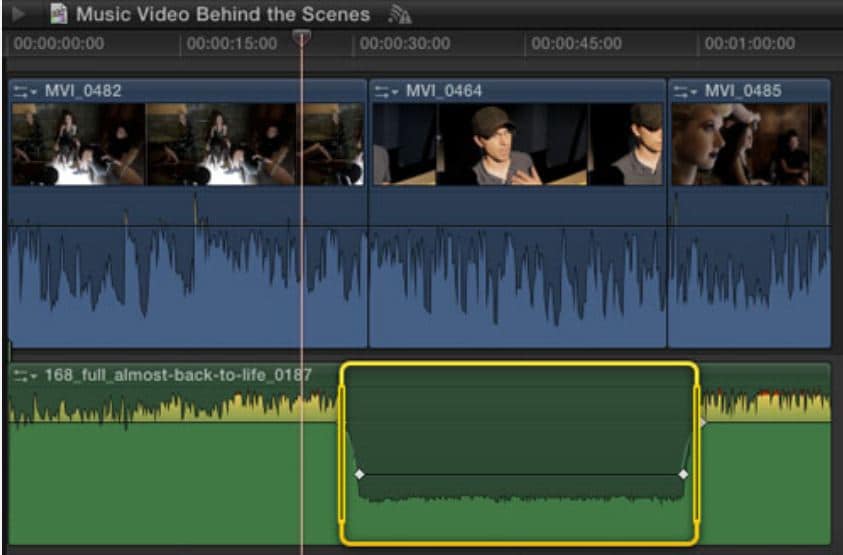Click the left volume keyframe in the selected range
The image size is (843, 555).
[360, 474]
